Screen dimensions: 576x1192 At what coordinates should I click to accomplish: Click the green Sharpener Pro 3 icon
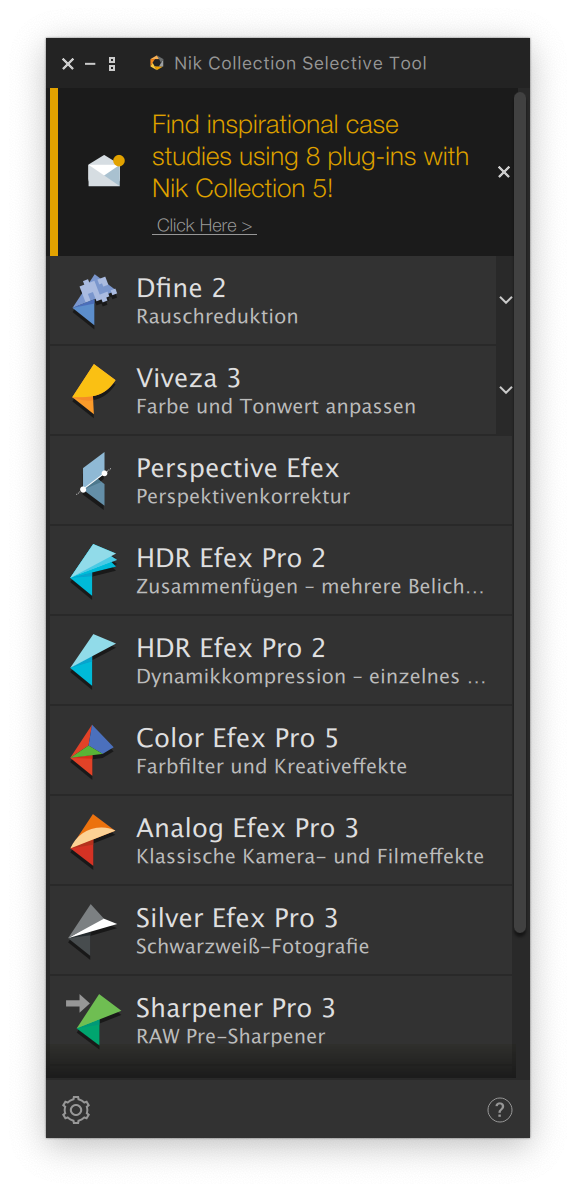tap(94, 1020)
